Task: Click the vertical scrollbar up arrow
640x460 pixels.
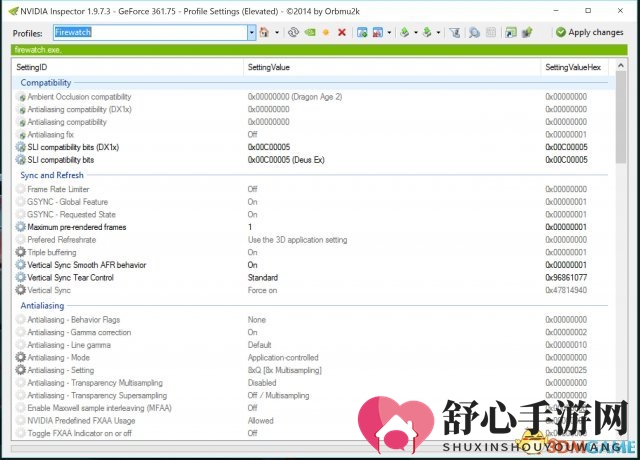Action: 621,65
